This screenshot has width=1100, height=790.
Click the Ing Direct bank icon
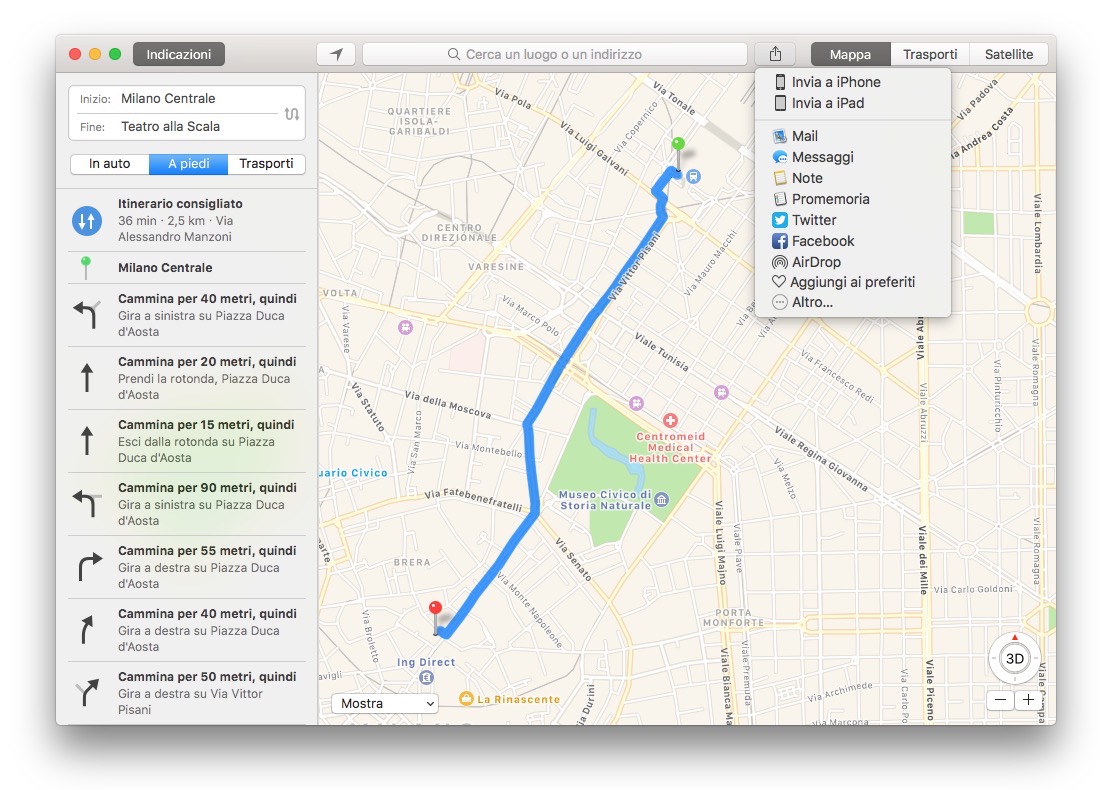click(426, 677)
